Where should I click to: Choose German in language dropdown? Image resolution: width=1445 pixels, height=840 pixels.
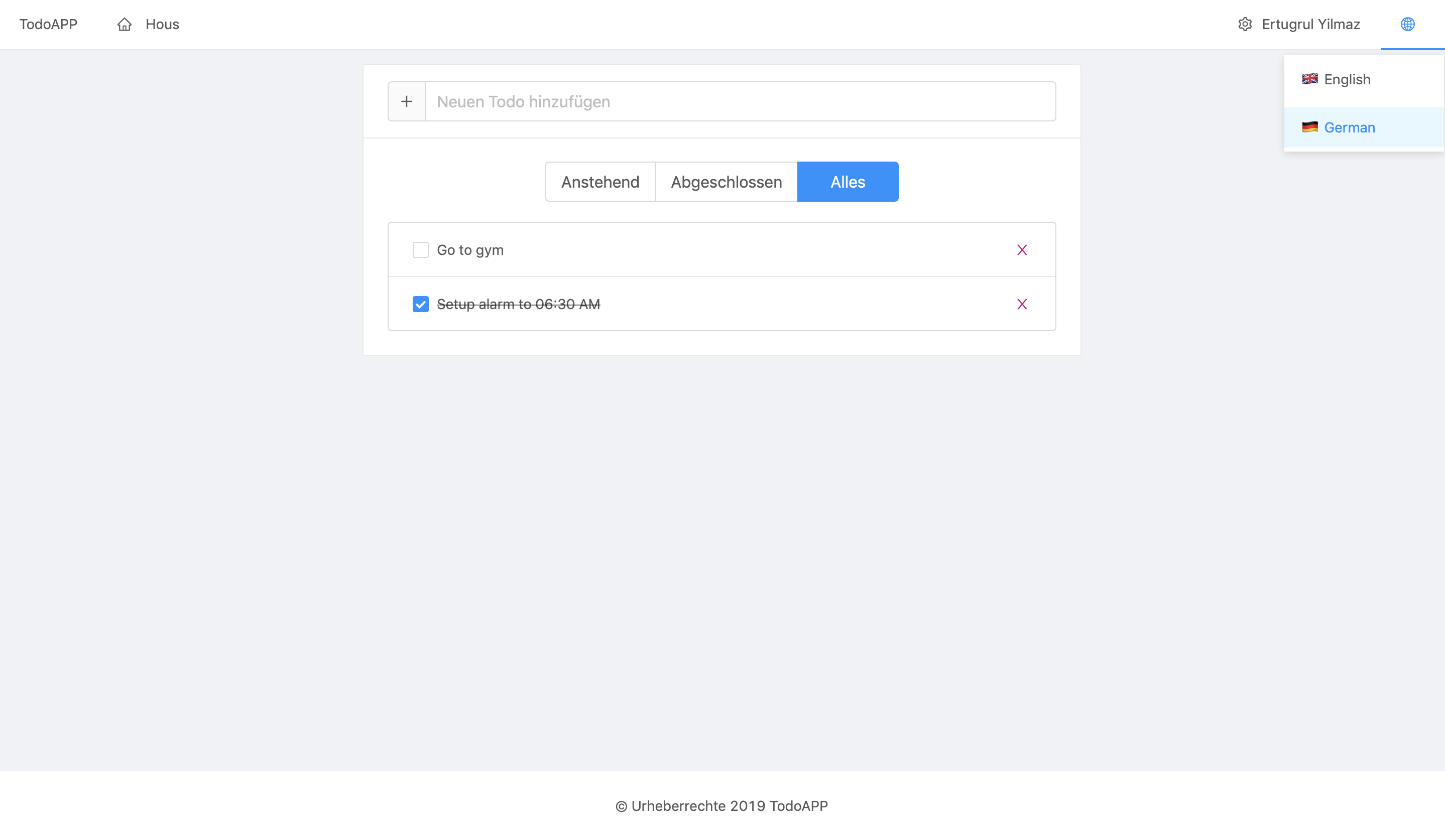click(x=1349, y=128)
